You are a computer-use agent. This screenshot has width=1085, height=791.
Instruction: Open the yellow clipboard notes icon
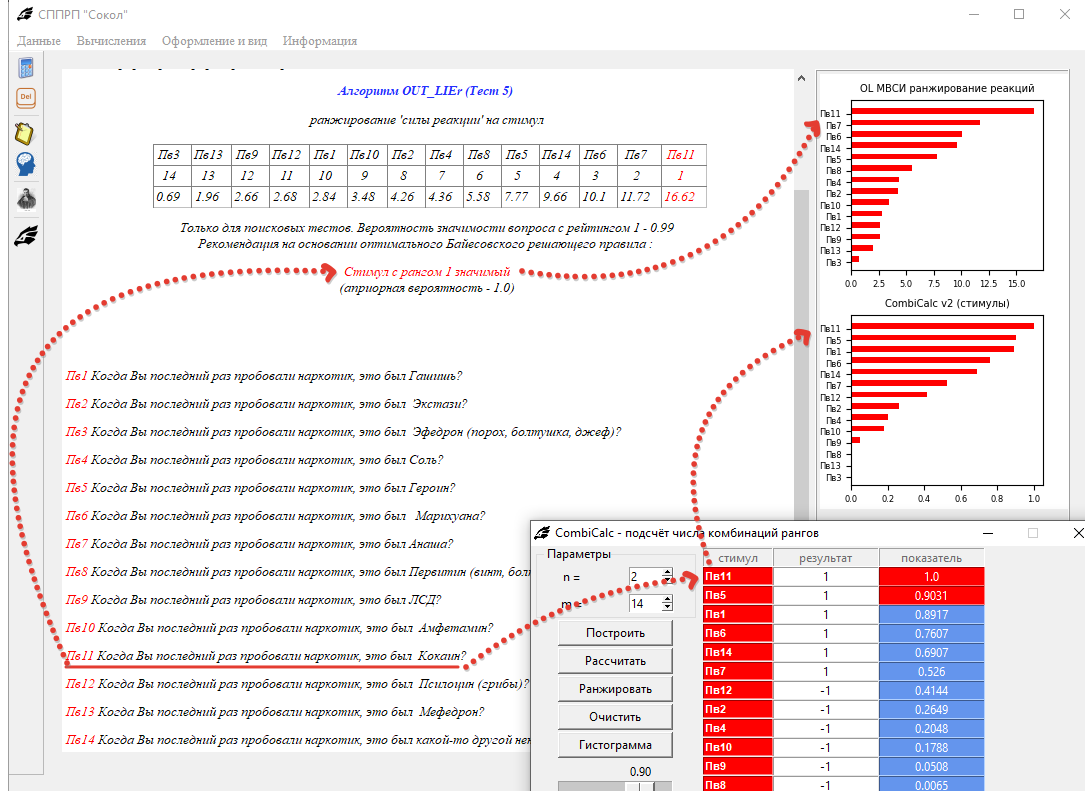[26, 134]
